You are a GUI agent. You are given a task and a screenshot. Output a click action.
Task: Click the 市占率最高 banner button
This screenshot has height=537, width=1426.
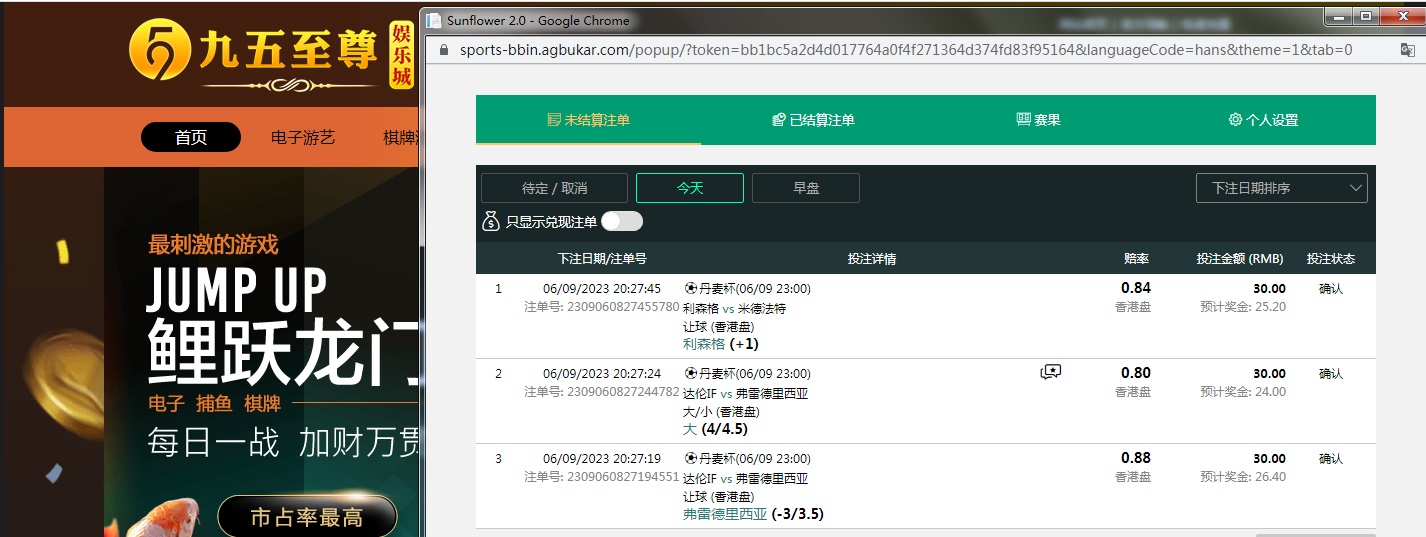pos(307,517)
